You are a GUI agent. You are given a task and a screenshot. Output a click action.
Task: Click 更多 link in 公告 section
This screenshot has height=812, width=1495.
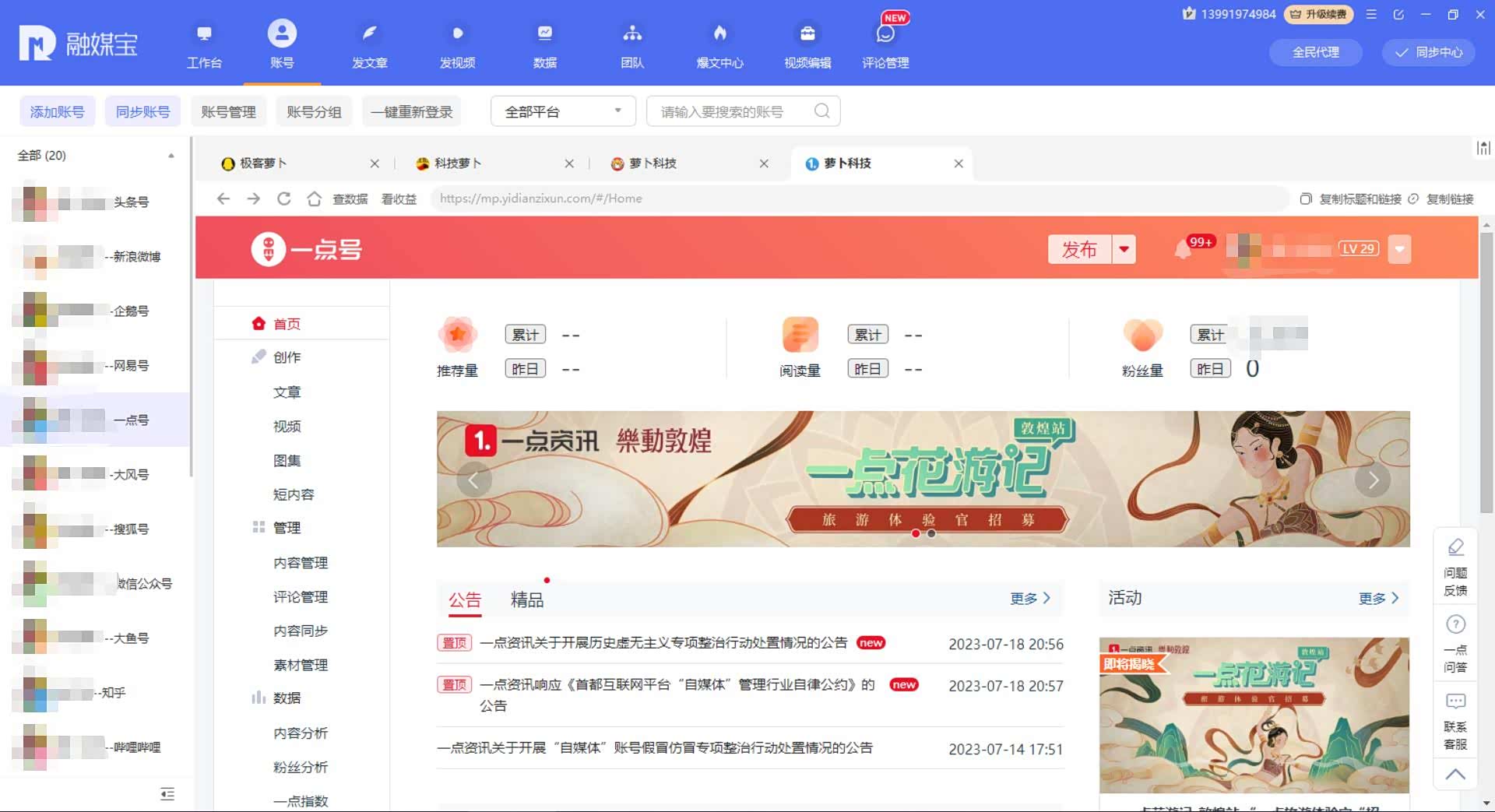point(1030,598)
